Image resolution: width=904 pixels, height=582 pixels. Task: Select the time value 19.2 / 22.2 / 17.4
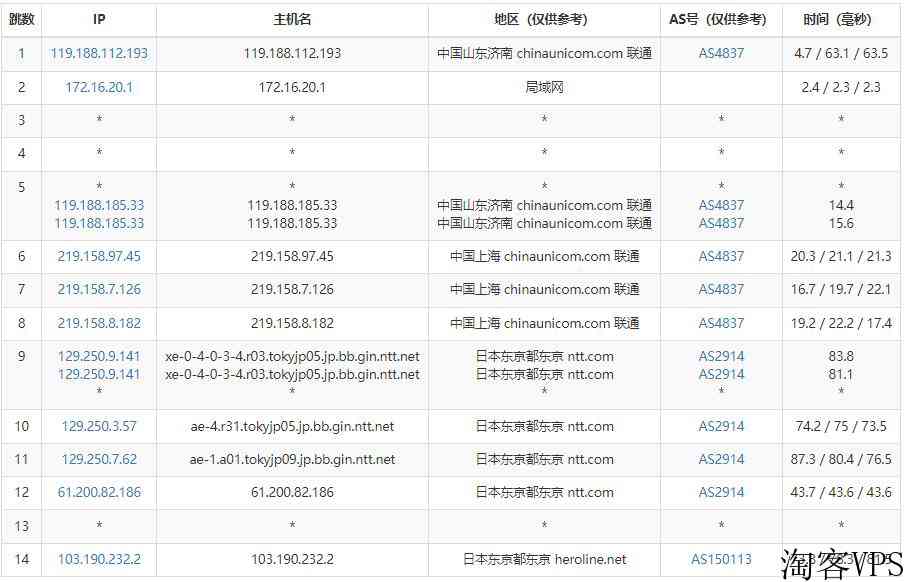[841, 323]
